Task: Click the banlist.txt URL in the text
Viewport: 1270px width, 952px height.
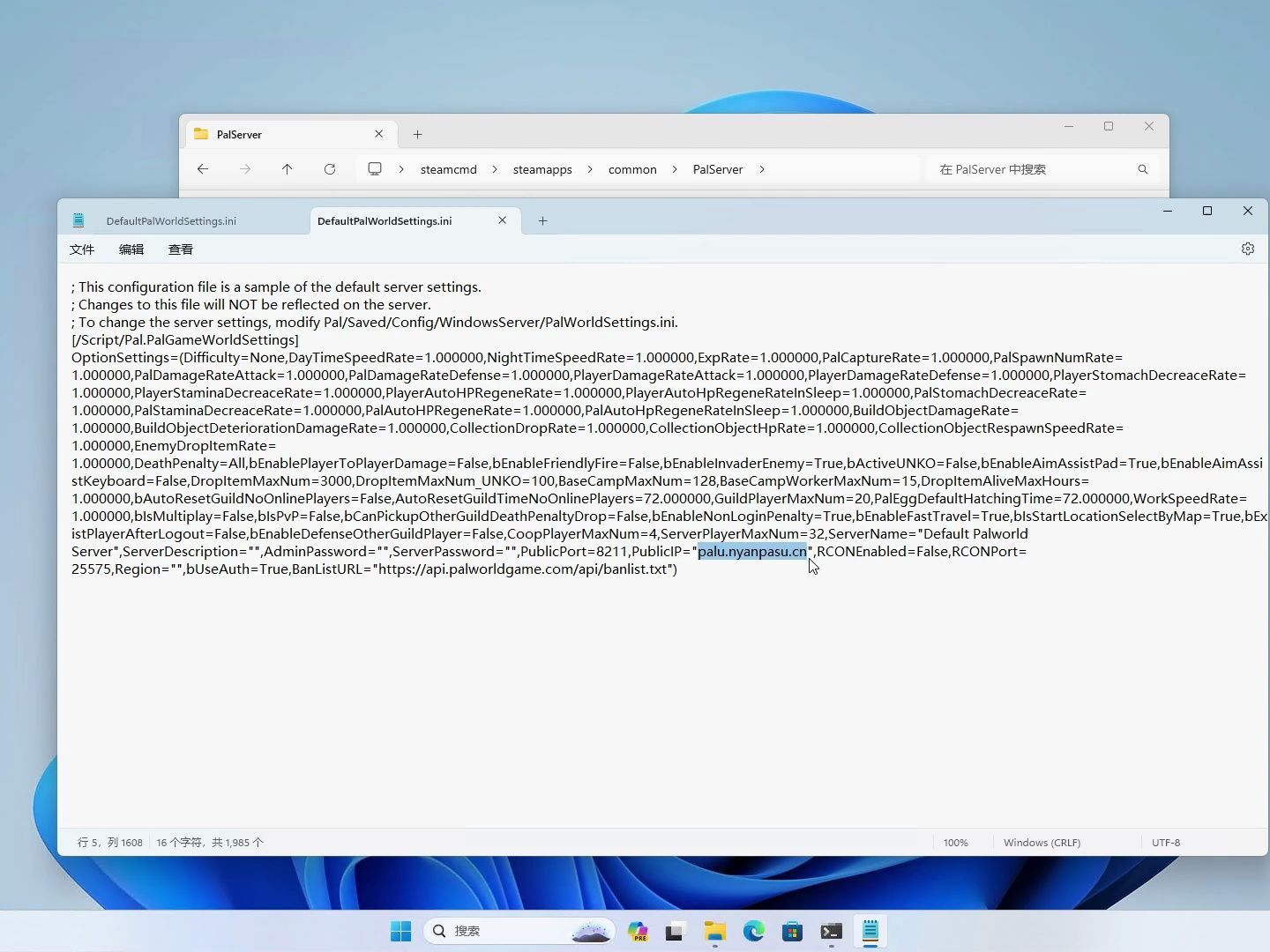Action: 524,569
